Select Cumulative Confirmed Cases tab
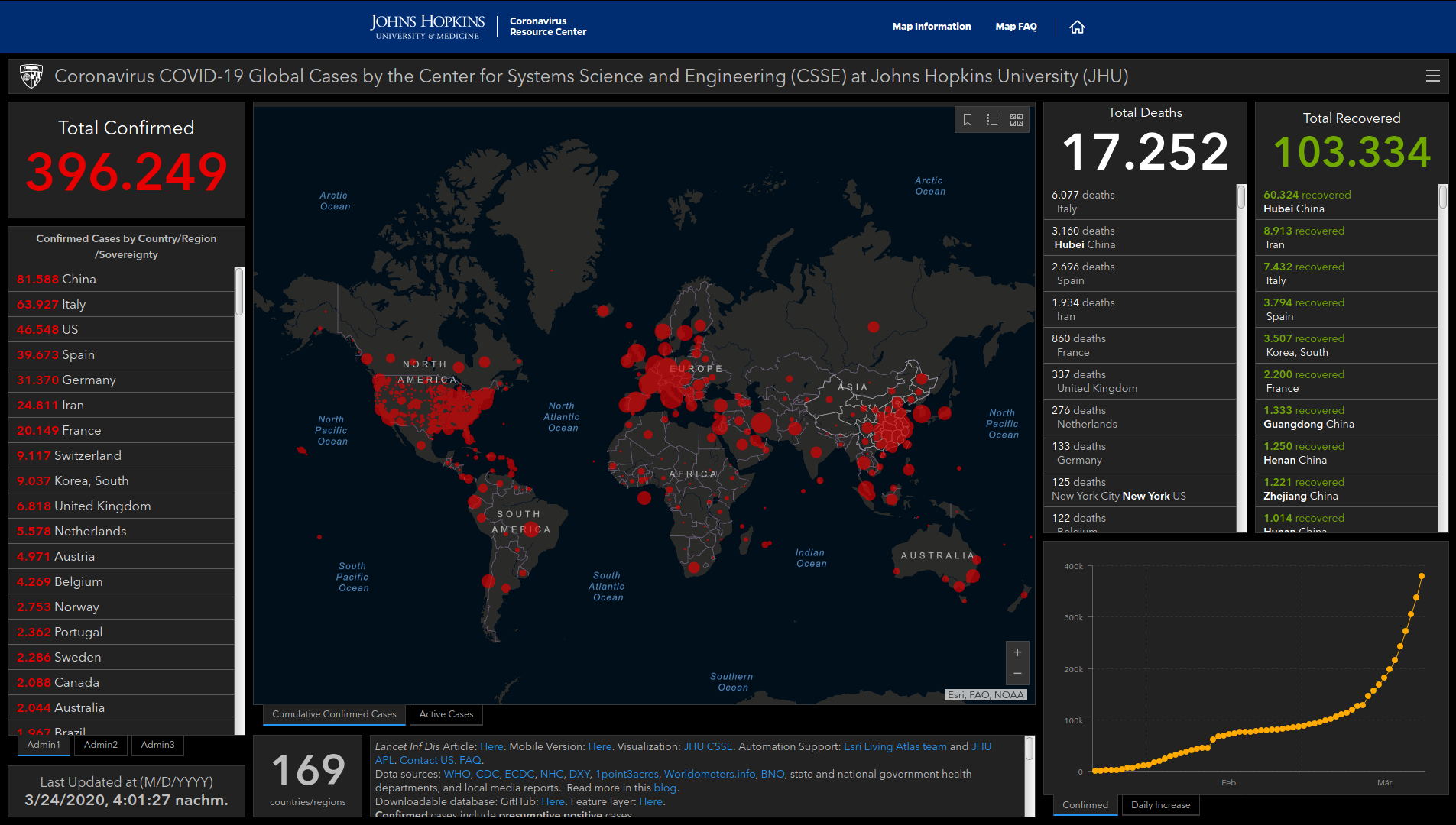Image resolution: width=1456 pixels, height=825 pixels. 334,714
